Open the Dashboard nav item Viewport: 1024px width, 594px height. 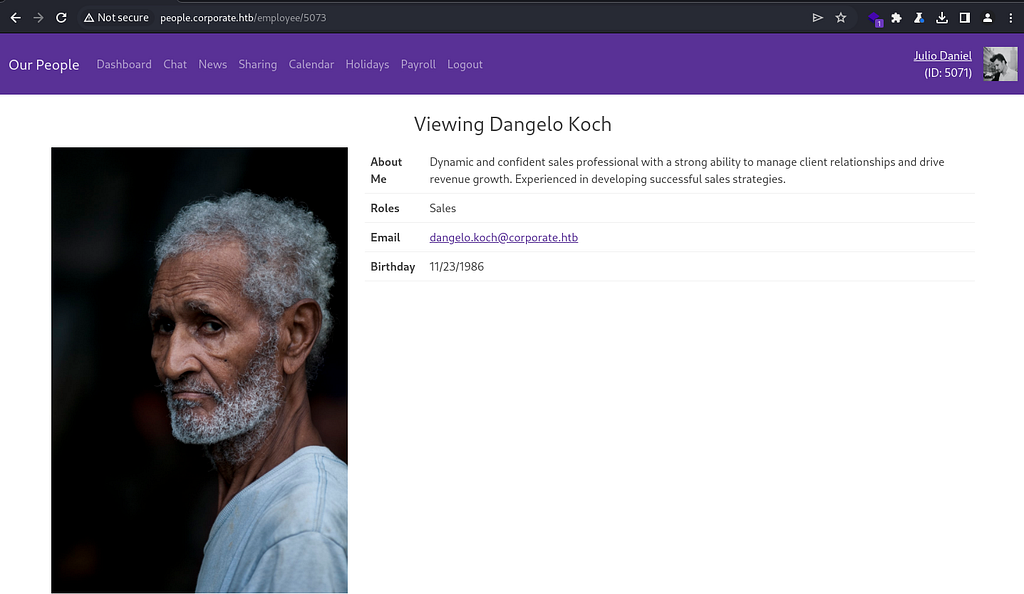(124, 64)
